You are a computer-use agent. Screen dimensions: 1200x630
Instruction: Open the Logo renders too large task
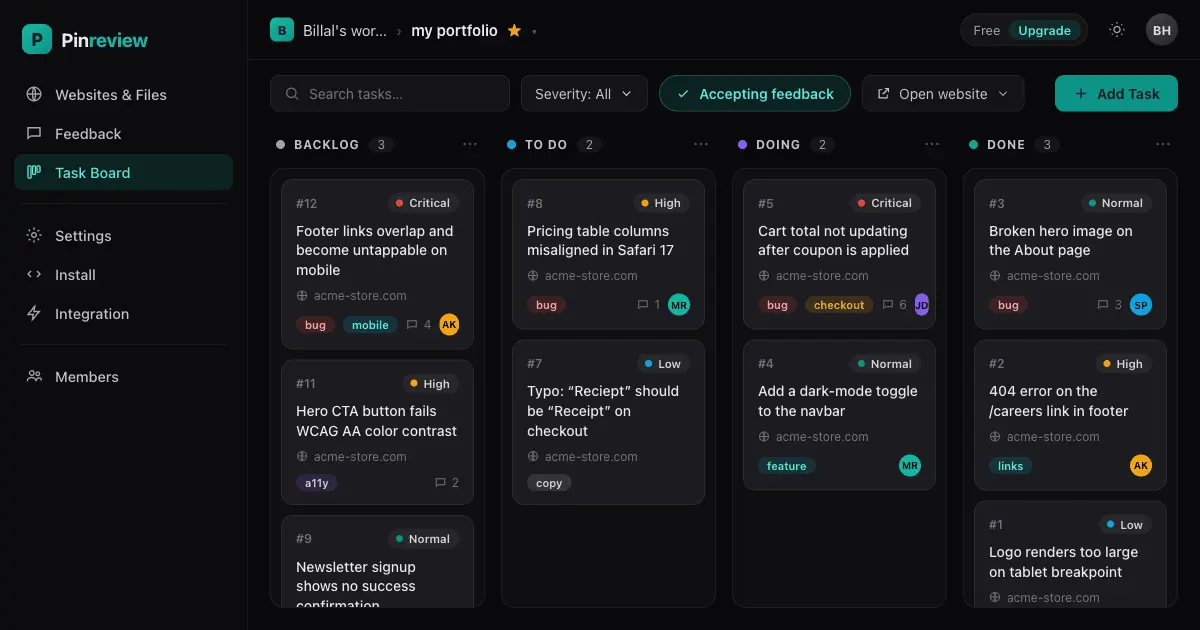point(1070,554)
